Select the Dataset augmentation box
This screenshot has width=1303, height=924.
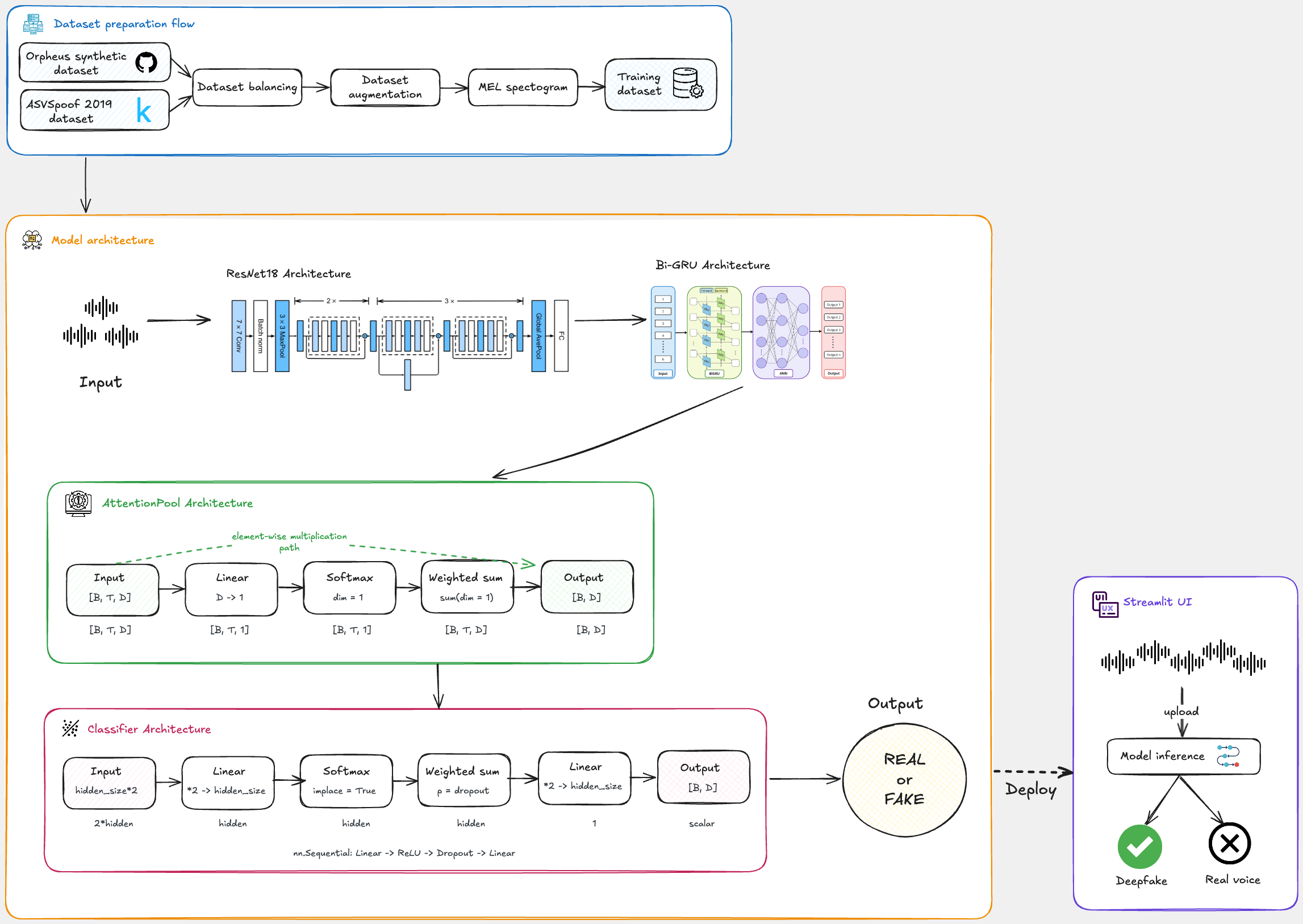click(x=385, y=87)
